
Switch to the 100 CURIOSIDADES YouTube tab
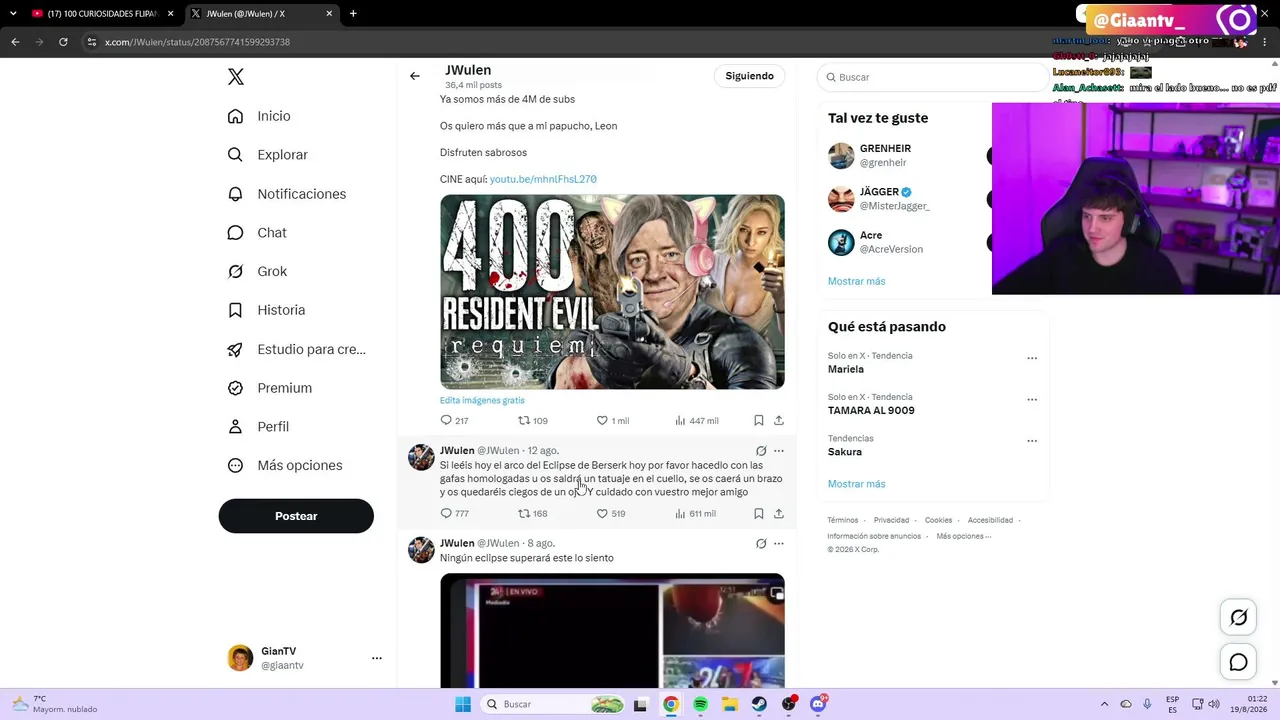tap(101, 14)
